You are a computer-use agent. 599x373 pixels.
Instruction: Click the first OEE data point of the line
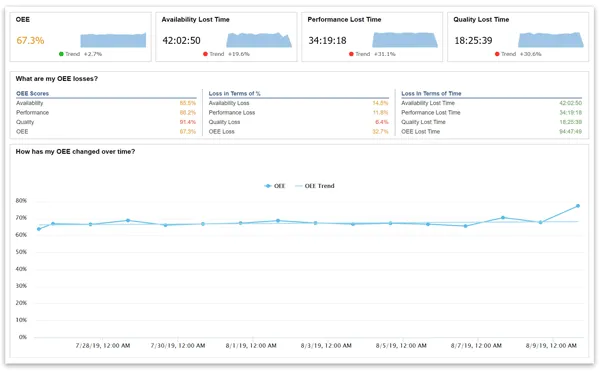pos(39,229)
